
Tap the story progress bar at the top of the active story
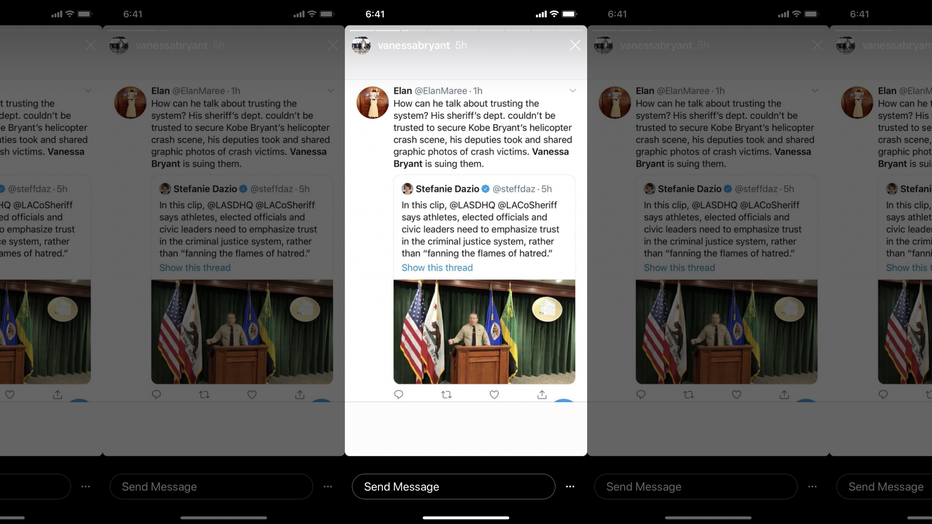(466, 30)
